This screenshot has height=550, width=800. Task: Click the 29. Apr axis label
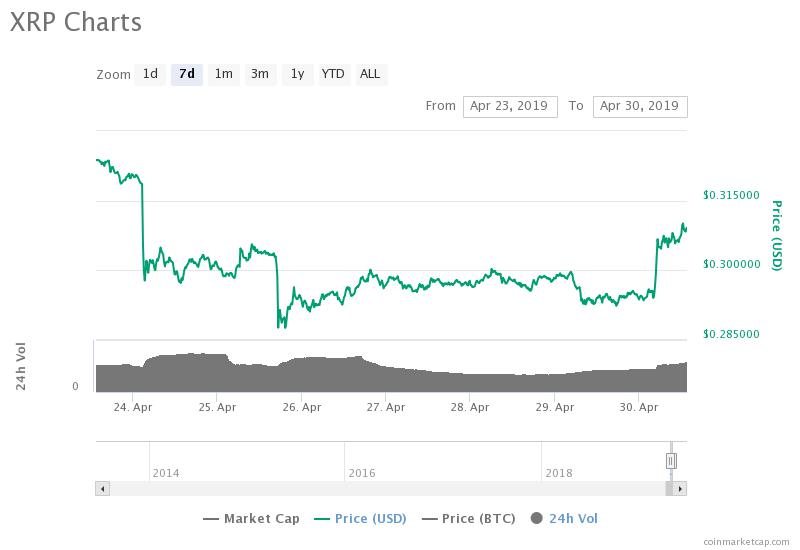coord(555,407)
